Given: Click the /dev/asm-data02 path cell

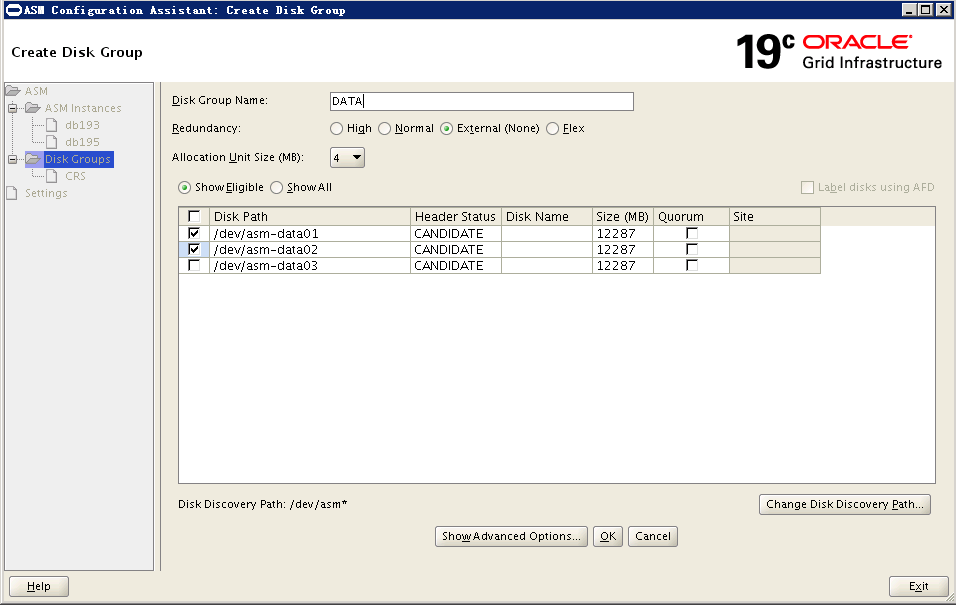Looking at the screenshot, I should coord(310,249).
